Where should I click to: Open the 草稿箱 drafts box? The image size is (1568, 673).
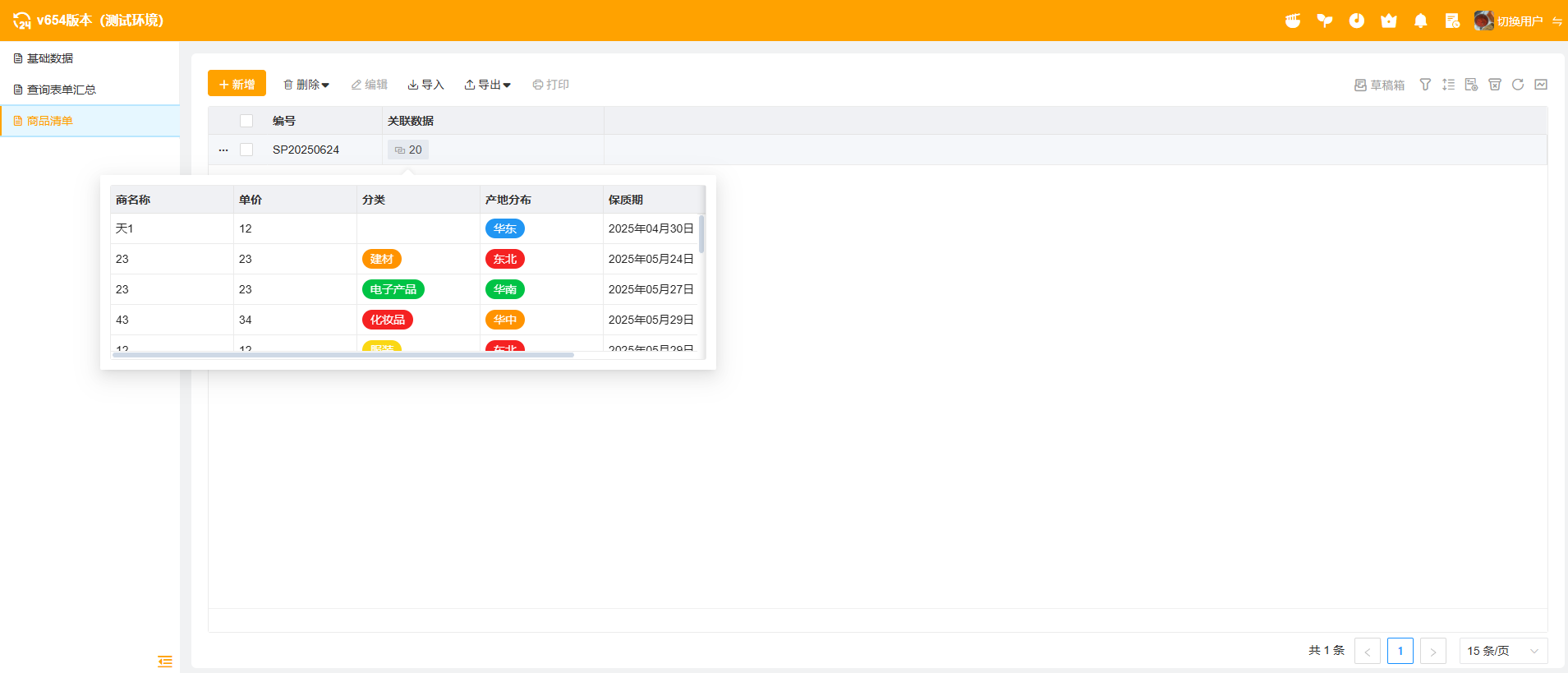[x=1380, y=85]
